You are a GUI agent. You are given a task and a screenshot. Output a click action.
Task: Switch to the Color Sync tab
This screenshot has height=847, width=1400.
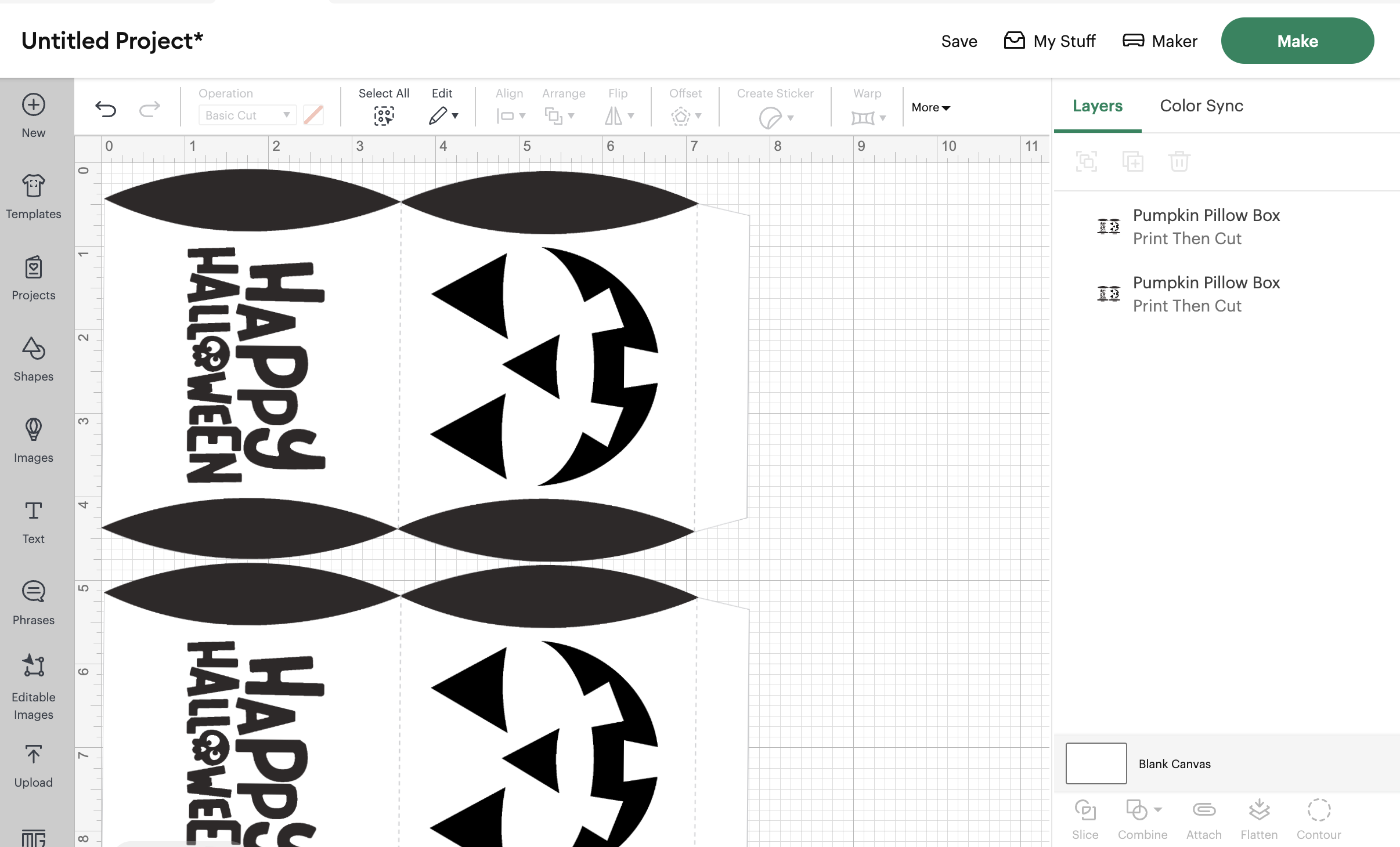coord(1201,106)
